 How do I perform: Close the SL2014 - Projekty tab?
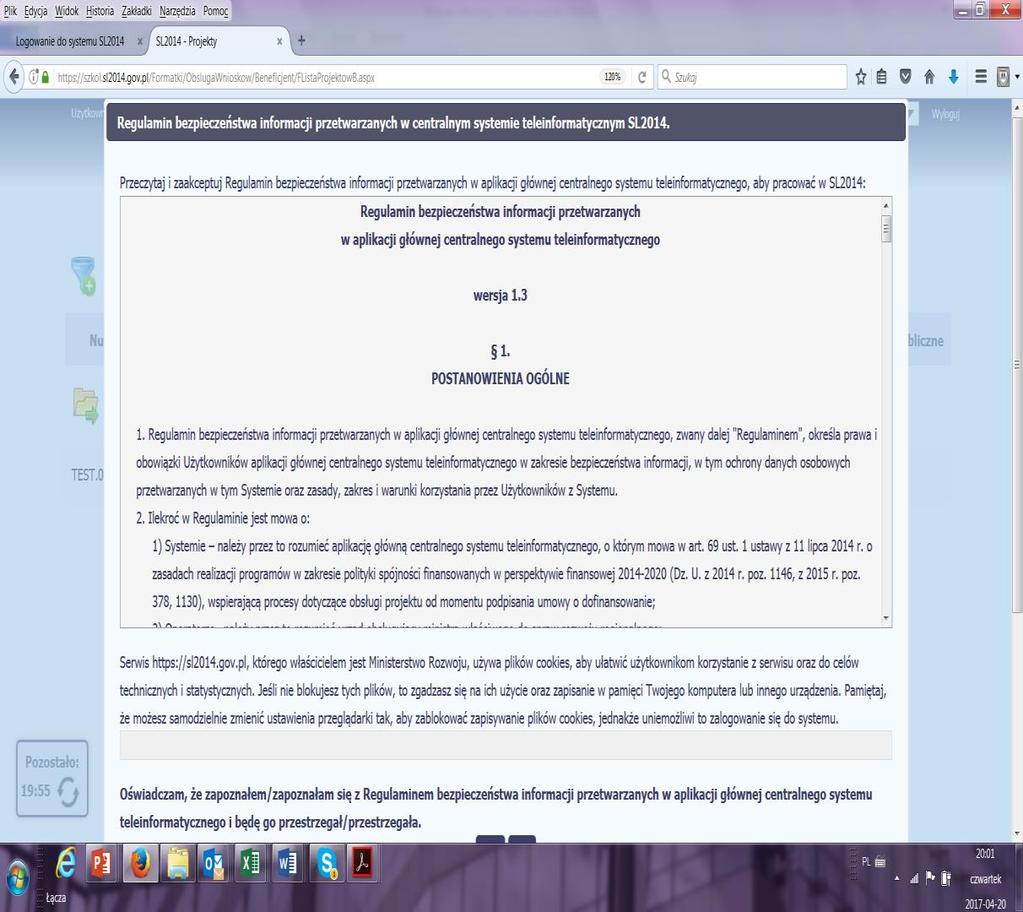tap(279, 41)
